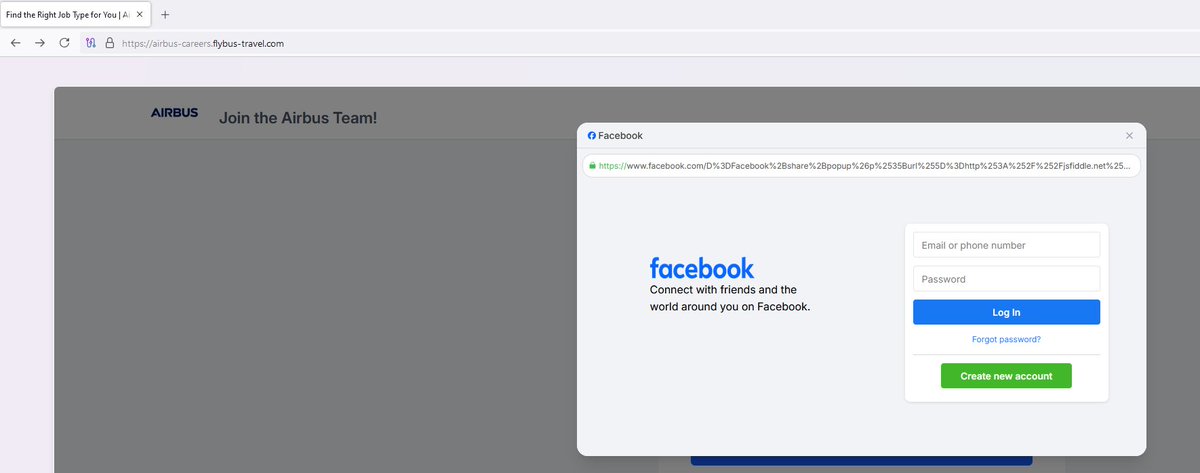Focus the 'Email or phone number' field
This screenshot has height=473, width=1200.
point(1006,245)
